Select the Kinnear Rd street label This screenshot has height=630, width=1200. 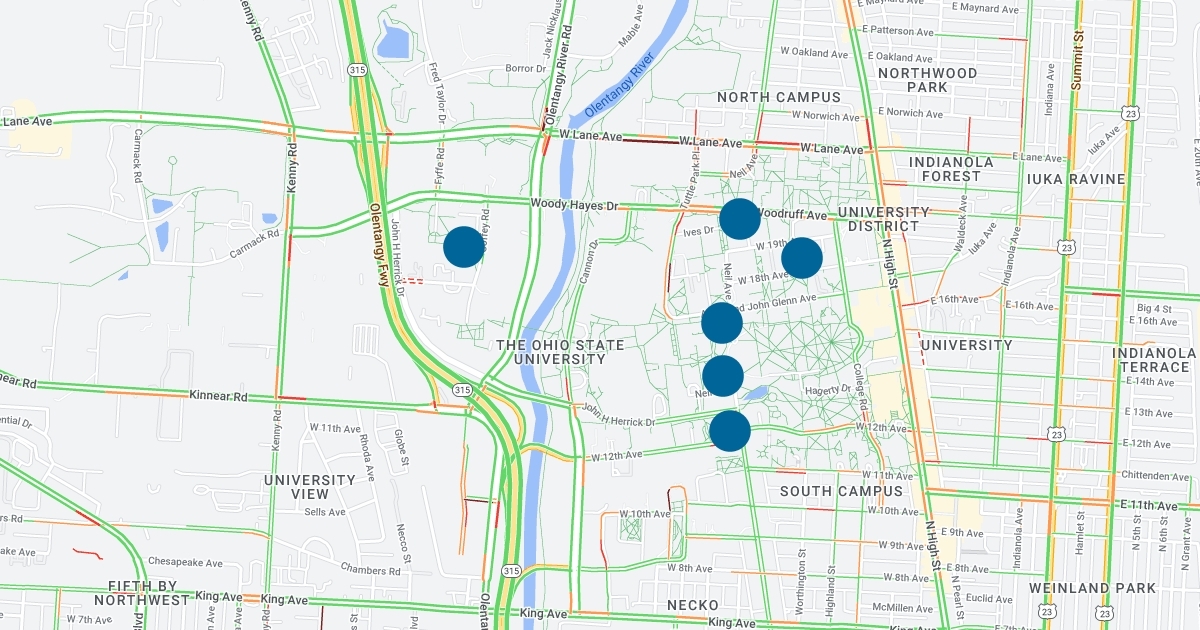(x=218, y=396)
